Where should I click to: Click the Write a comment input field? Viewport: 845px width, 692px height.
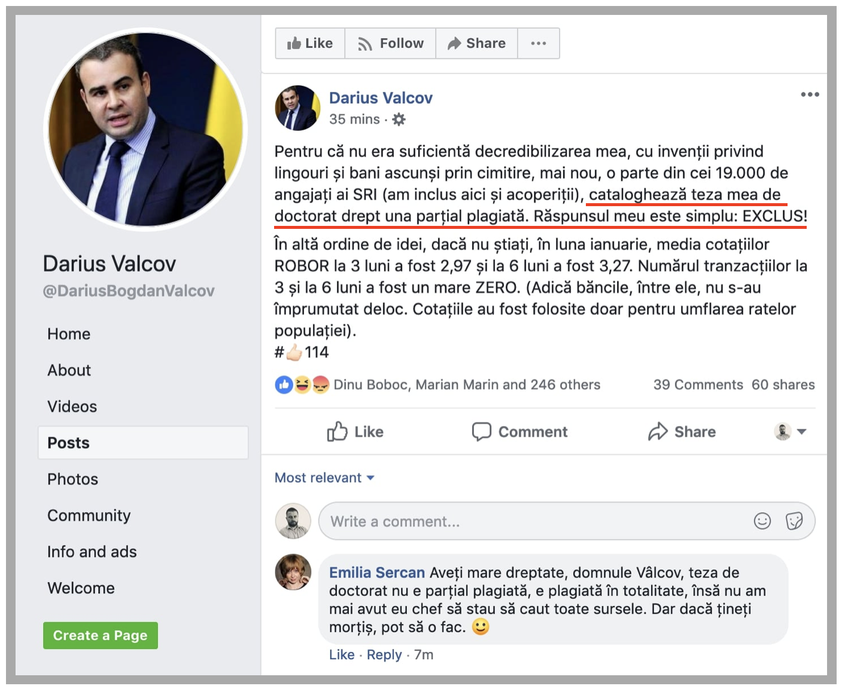(x=530, y=521)
